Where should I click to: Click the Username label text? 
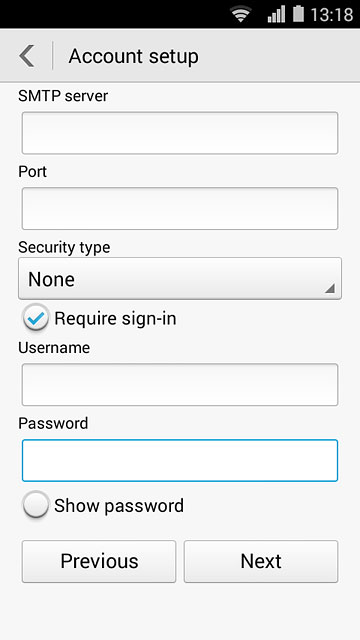click(x=54, y=348)
